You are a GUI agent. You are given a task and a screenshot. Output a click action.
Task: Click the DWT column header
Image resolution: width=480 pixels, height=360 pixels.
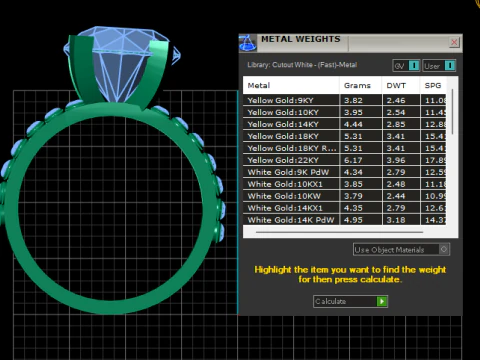401,85
